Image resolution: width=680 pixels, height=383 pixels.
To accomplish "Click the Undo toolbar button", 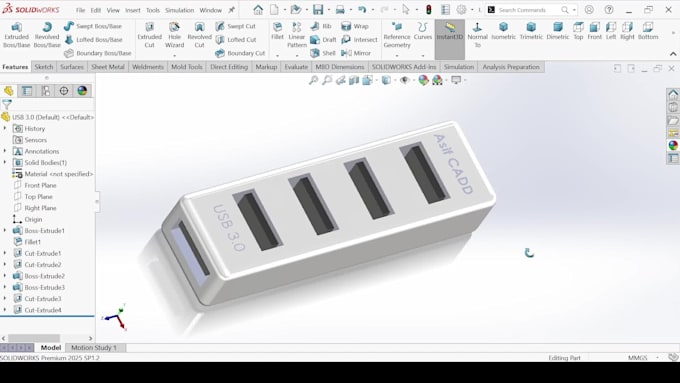I will 362,10.
